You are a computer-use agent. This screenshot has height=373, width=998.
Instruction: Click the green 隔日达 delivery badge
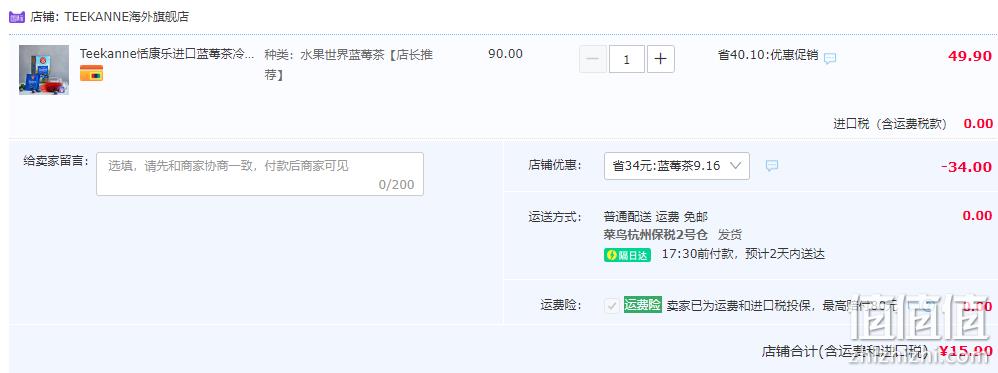tap(628, 255)
